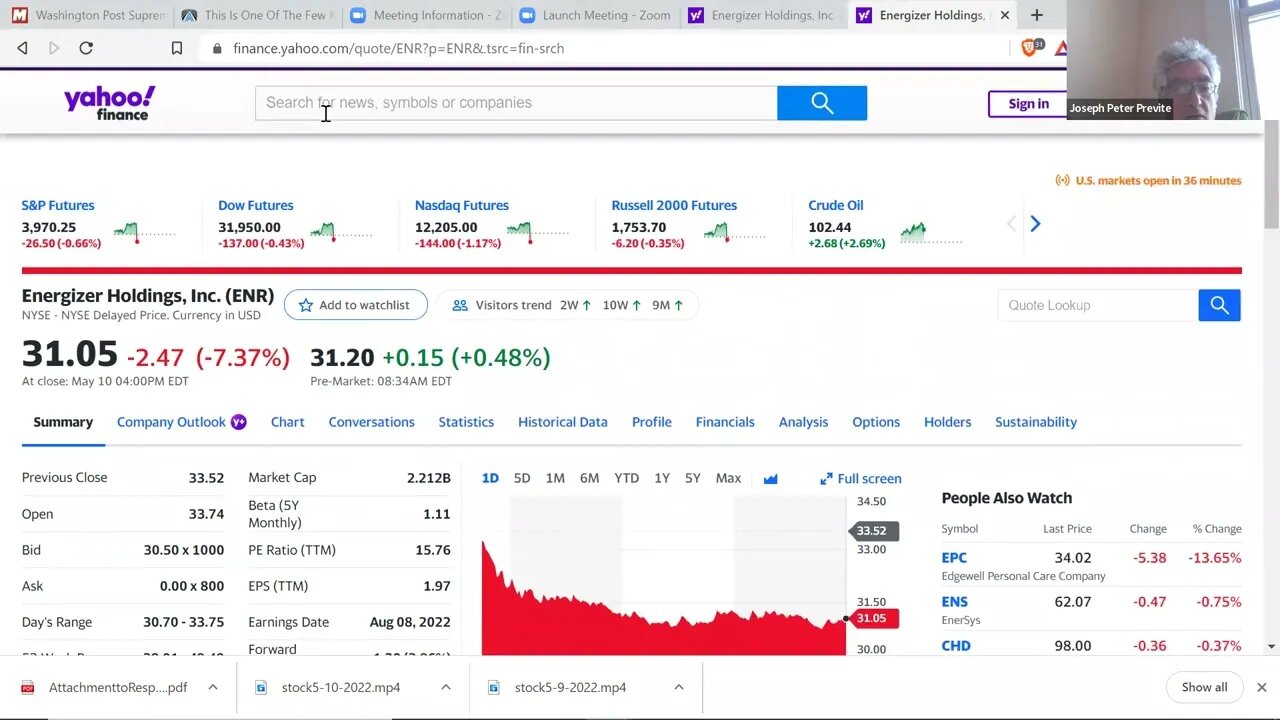Select the 5Y chart range
This screenshot has width=1280, height=720.
point(693,478)
